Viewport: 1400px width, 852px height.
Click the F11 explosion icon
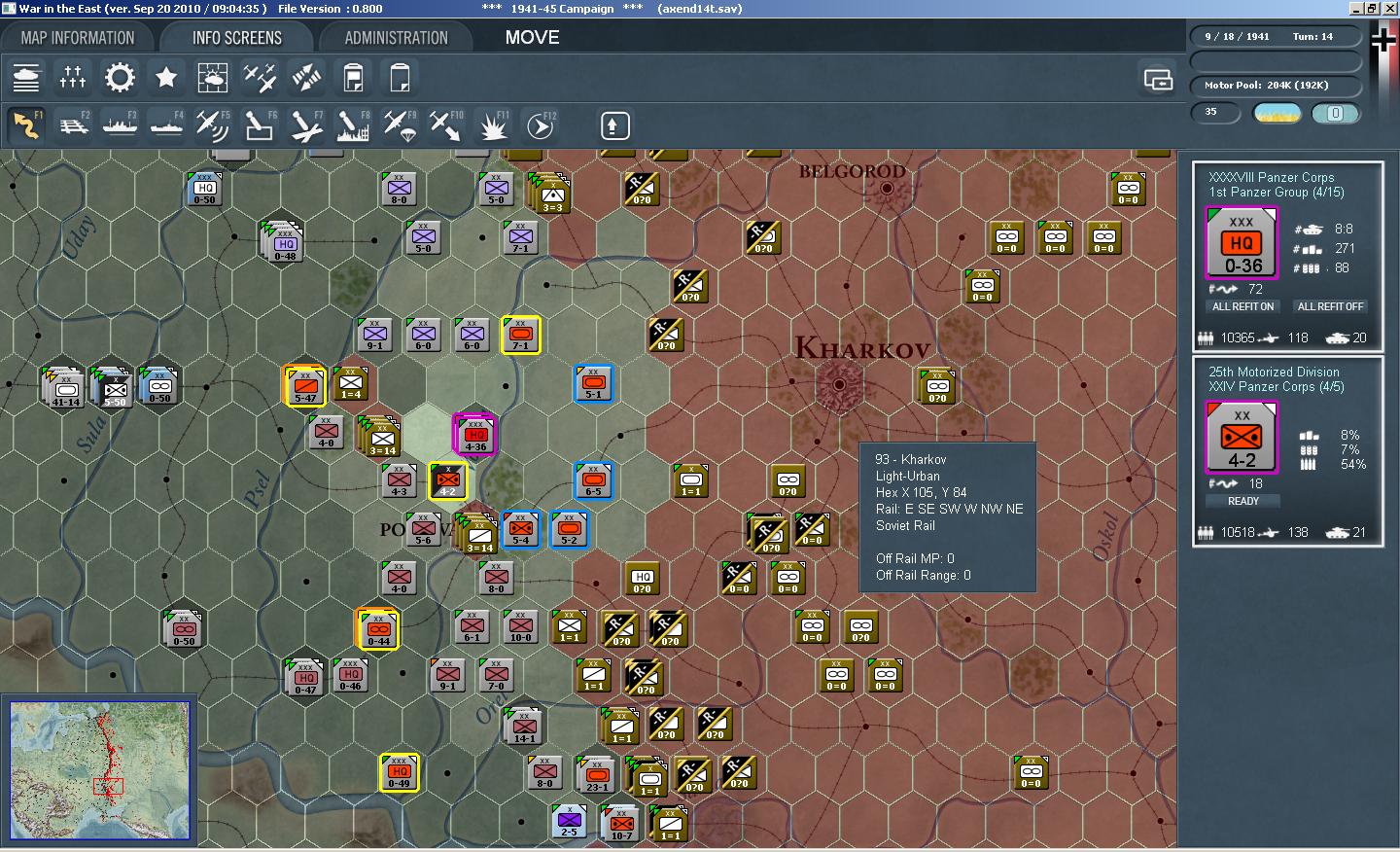(x=493, y=125)
